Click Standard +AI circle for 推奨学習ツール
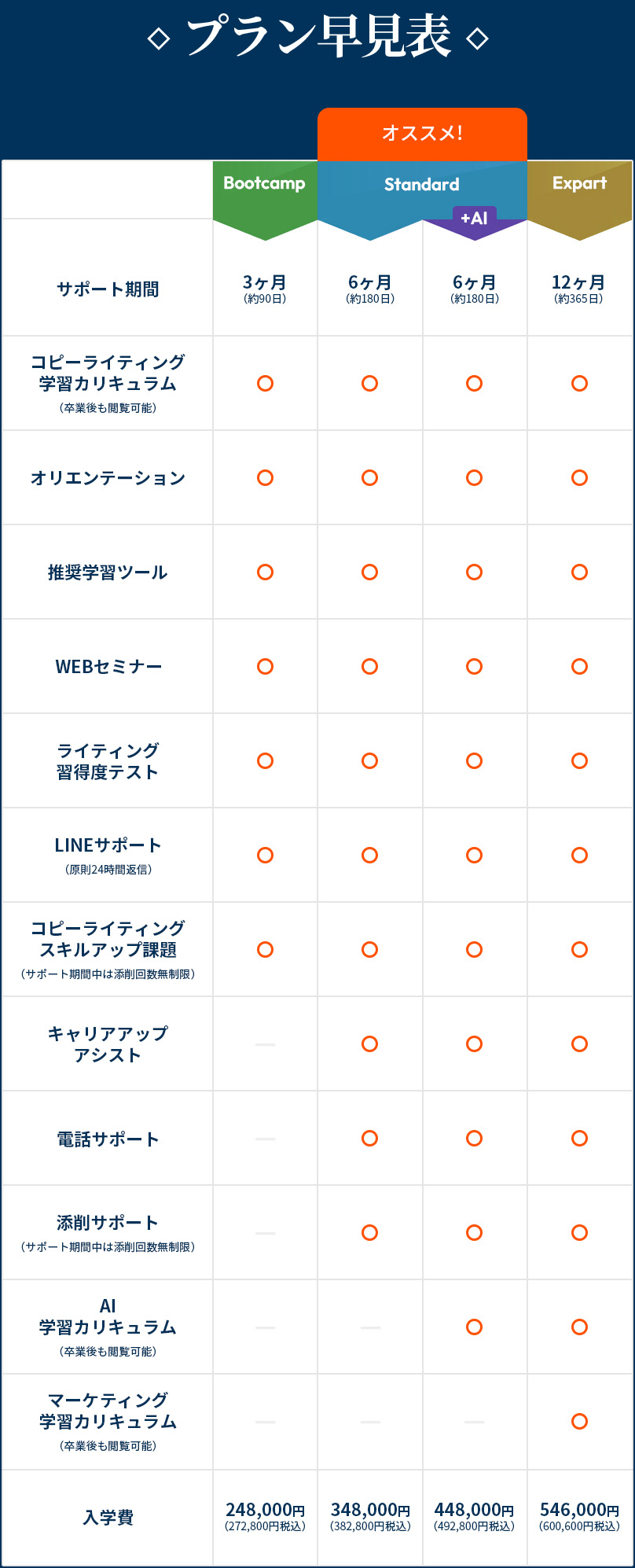This screenshot has width=635, height=1568. (x=474, y=572)
